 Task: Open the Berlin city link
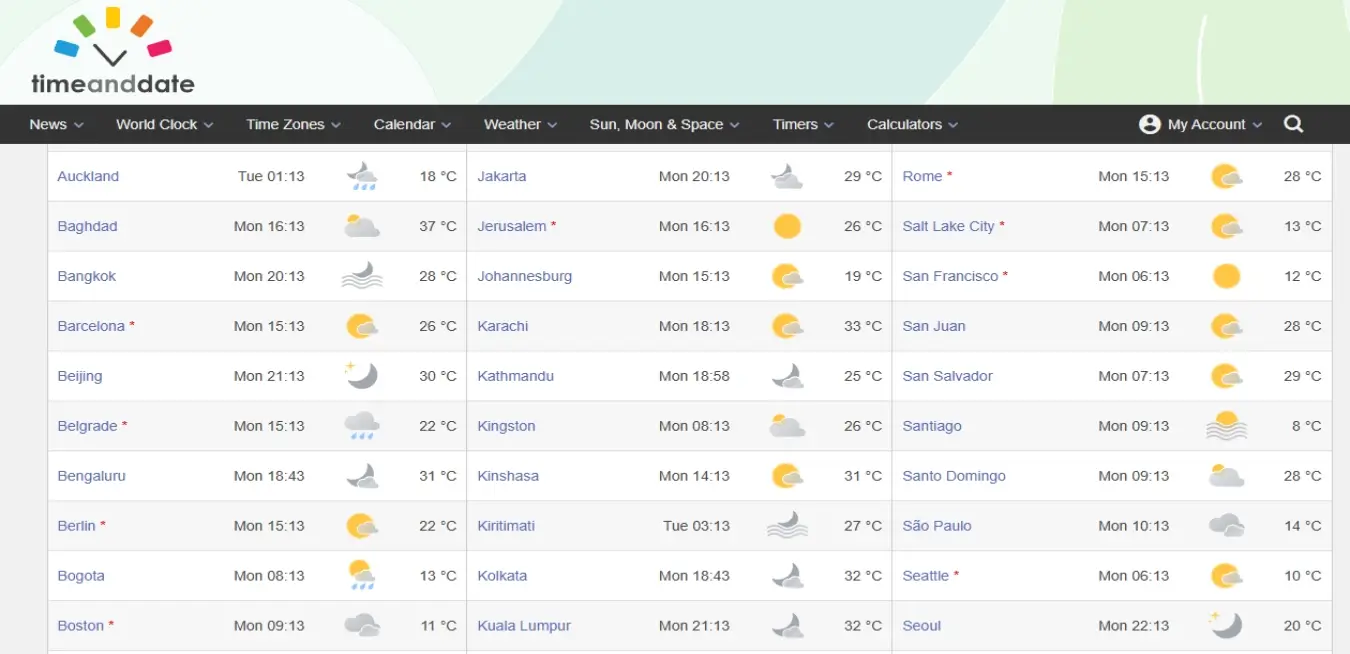click(x=76, y=526)
